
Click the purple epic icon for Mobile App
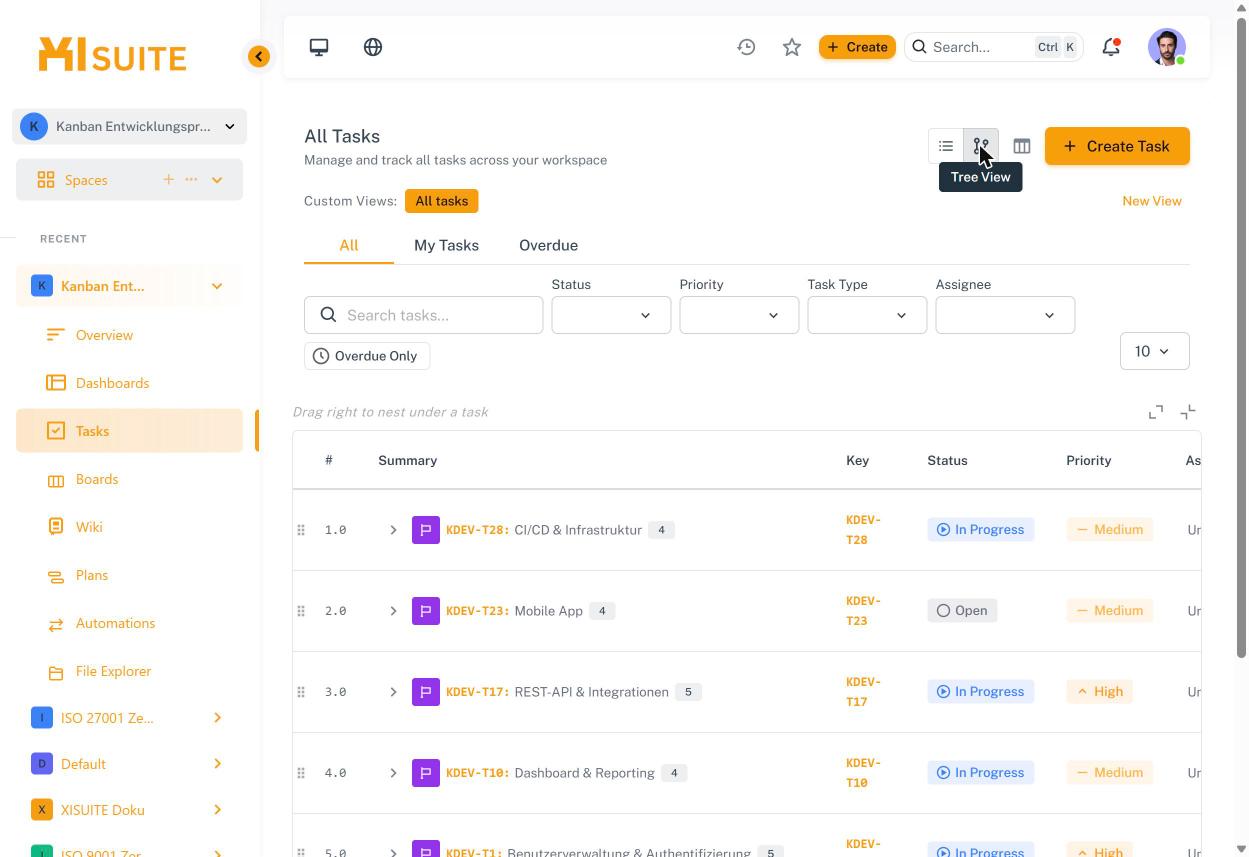426,611
